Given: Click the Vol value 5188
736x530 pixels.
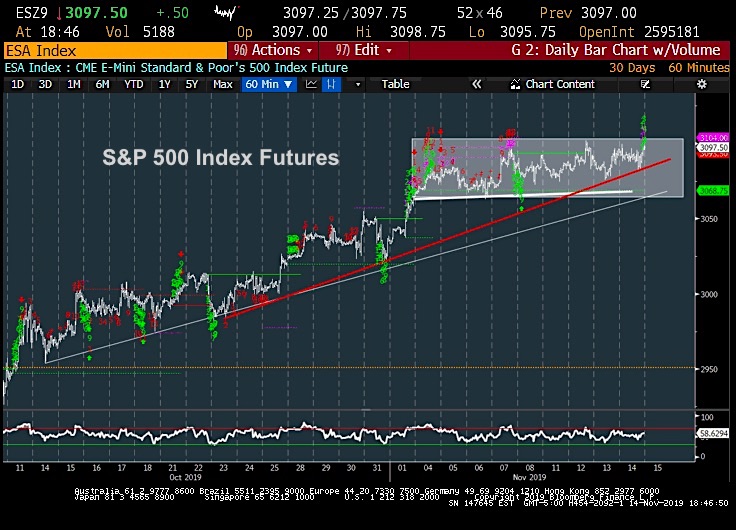Looking at the screenshot, I should pos(158,32).
